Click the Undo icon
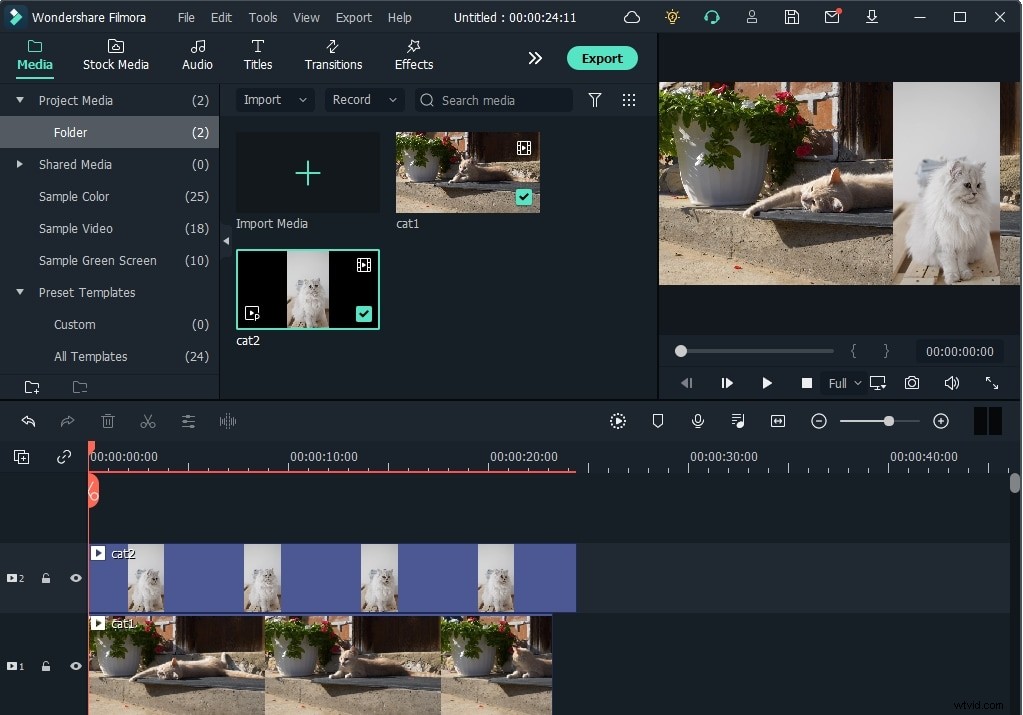The image size is (1023, 715). 28,421
